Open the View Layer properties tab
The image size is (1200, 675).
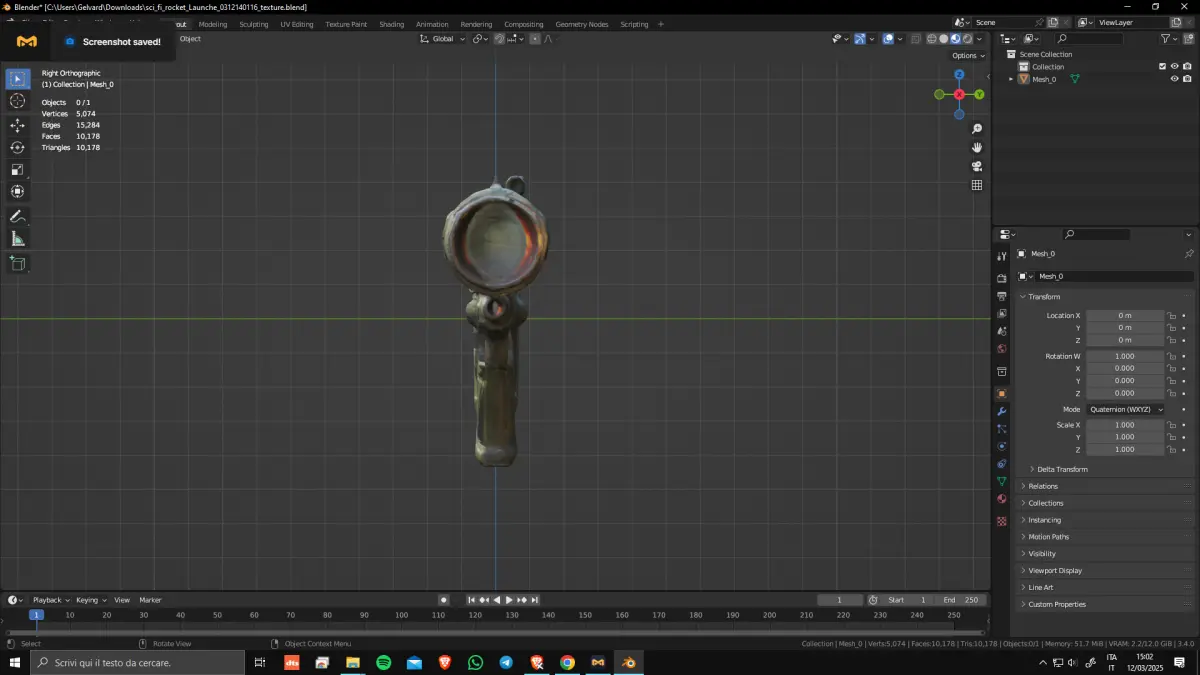pos(1002,313)
